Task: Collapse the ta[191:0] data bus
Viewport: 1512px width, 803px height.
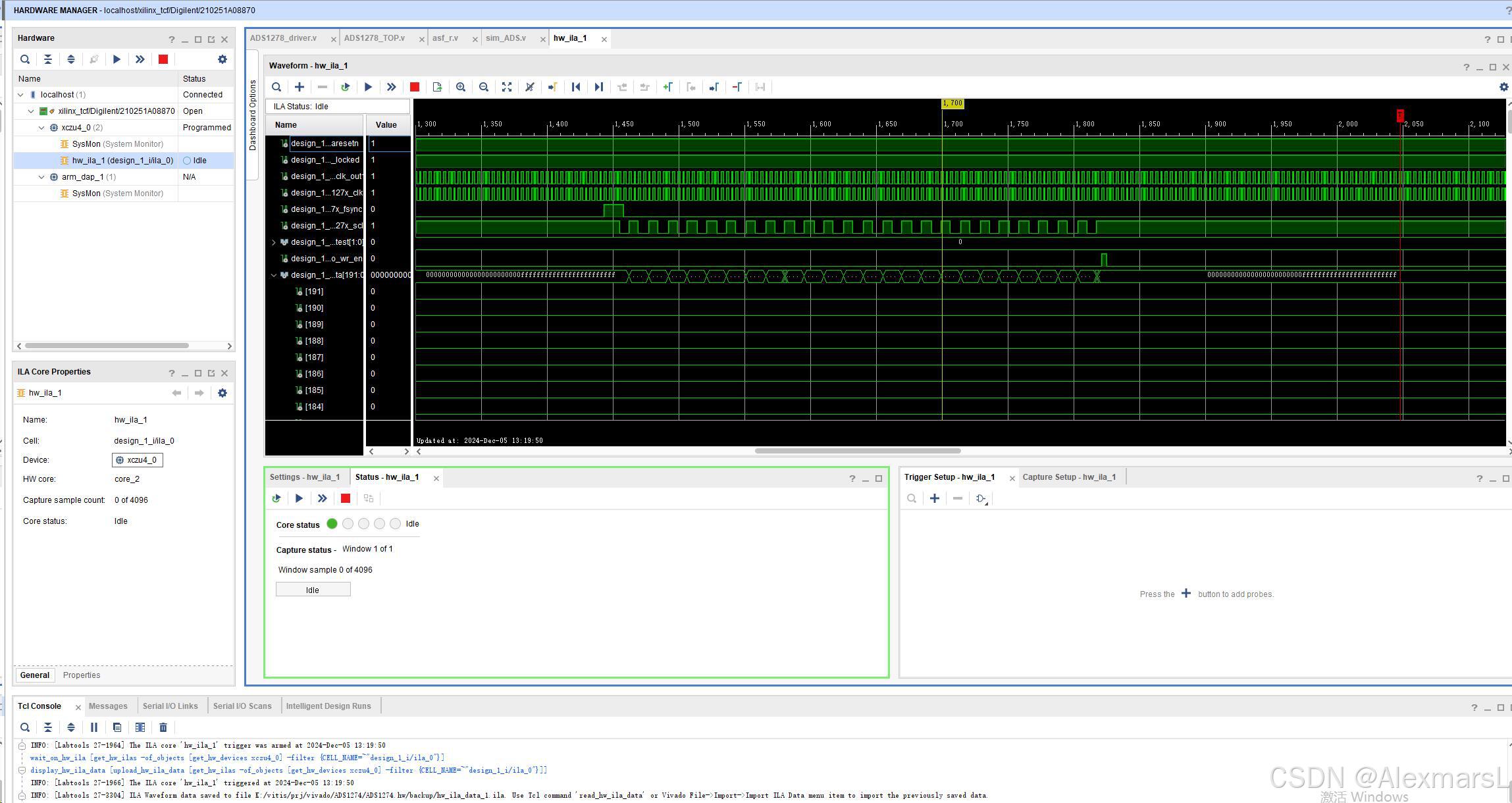Action: [274, 275]
